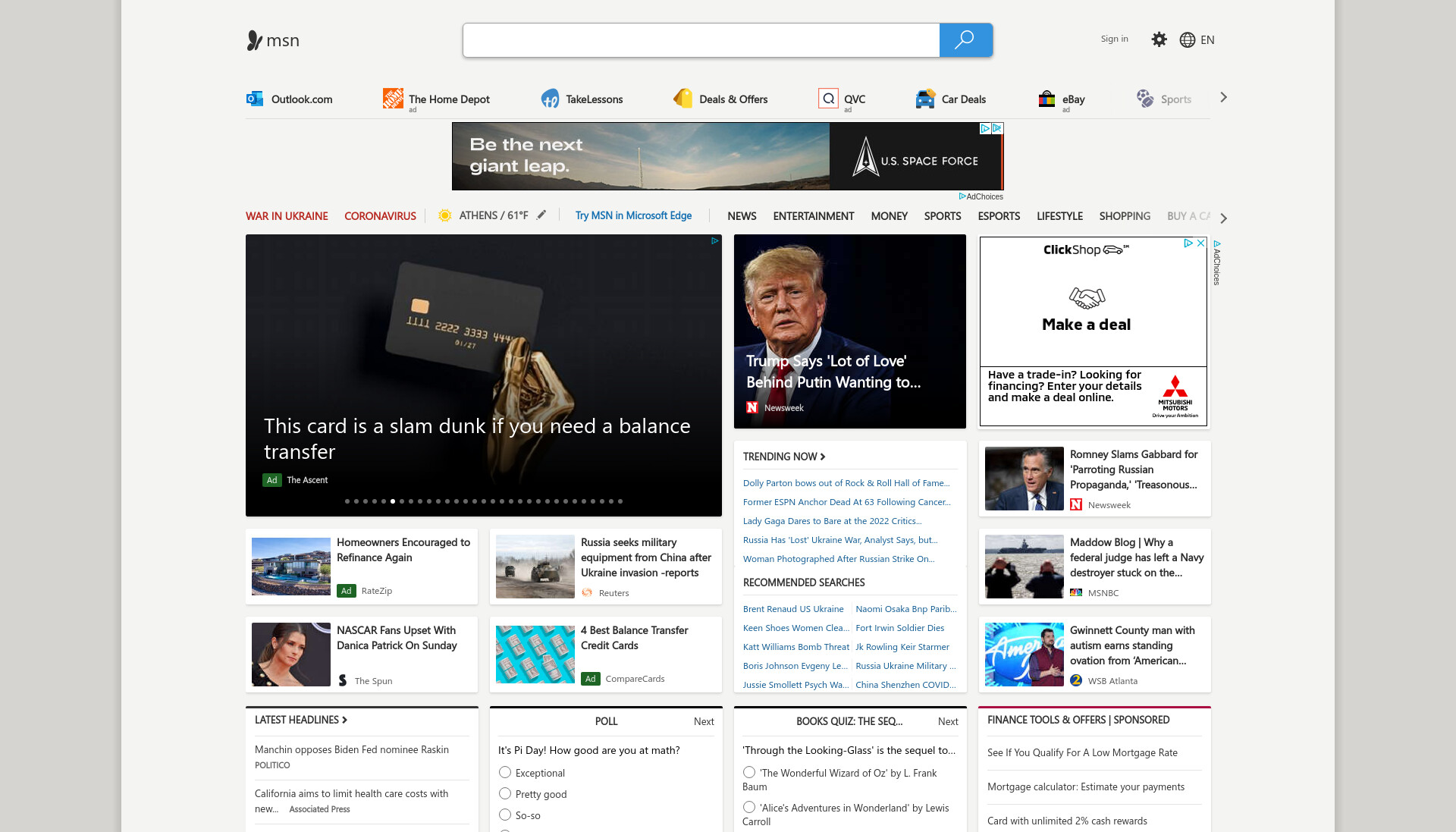Select So-so poll option
1456x832 pixels.
tap(505, 815)
